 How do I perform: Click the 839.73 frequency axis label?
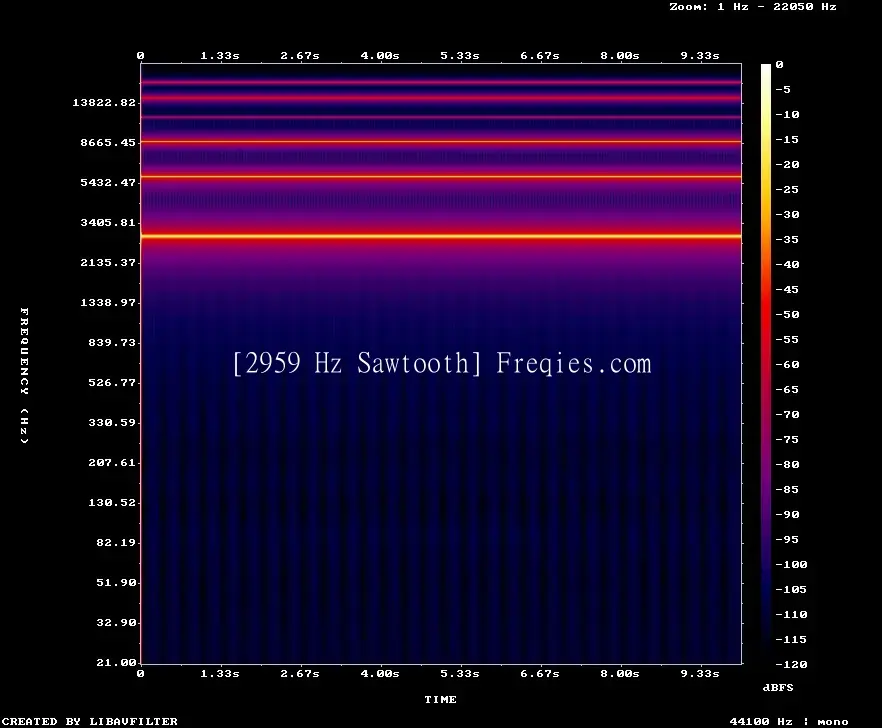tap(112, 342)
